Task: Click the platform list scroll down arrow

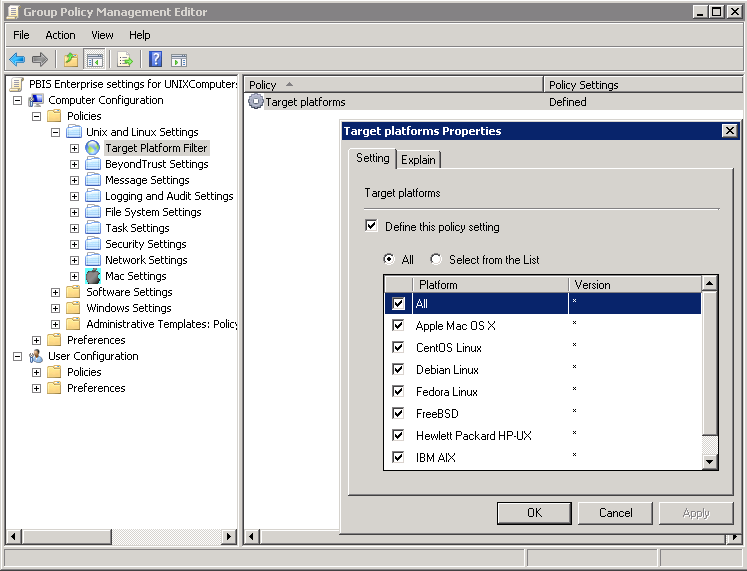Action: [x=709, y=461]
